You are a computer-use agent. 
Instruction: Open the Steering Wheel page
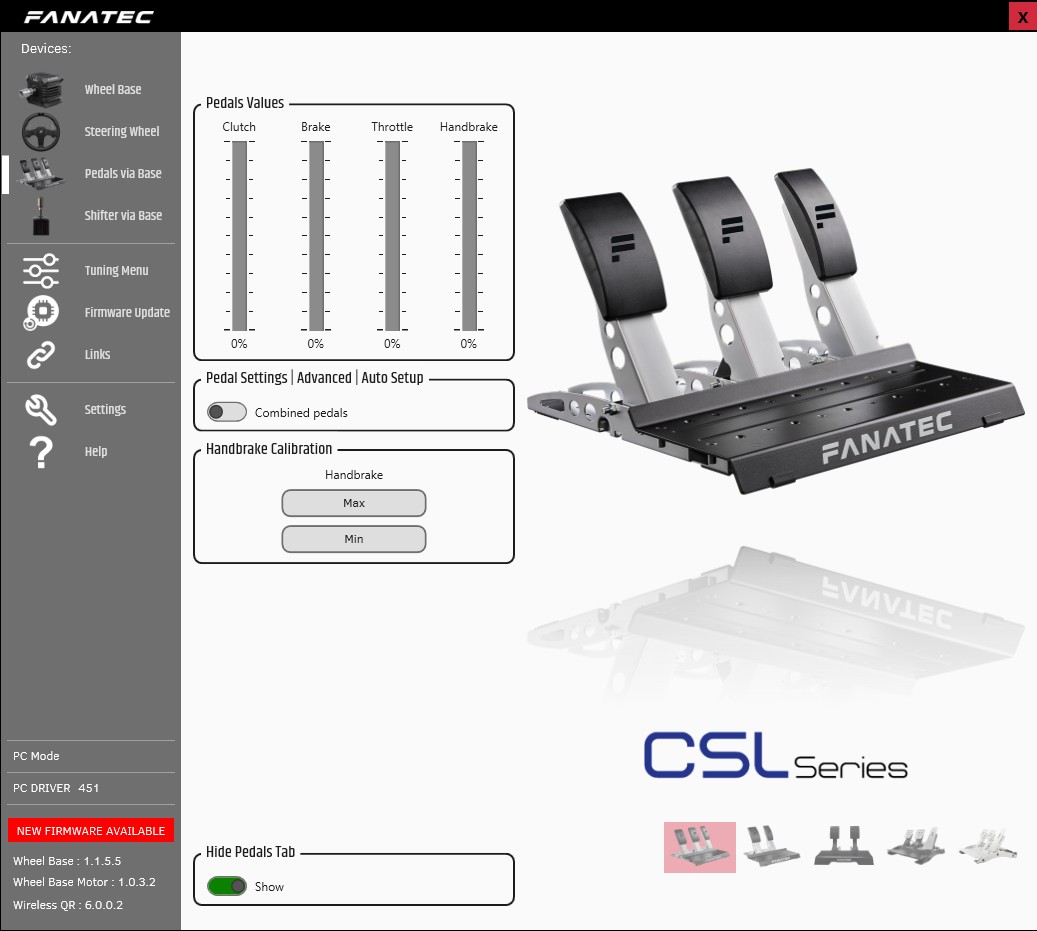coord(122,132)
